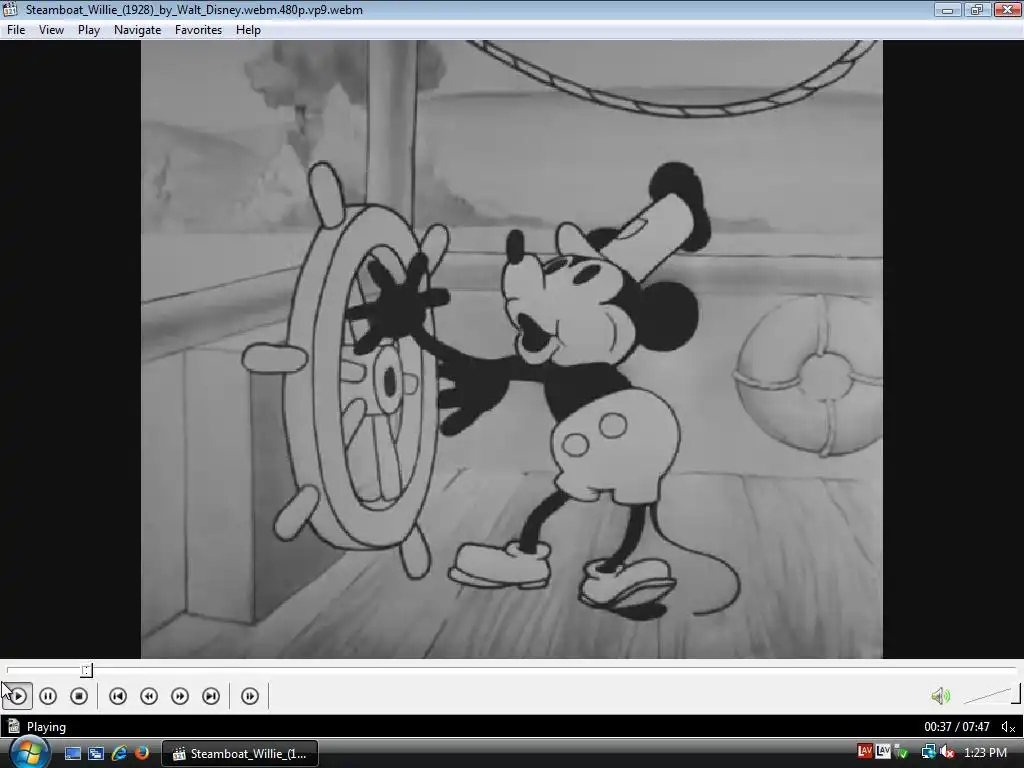The height and width of the screenshot is (768, 1024).
Task: Launch Firefox from quick launch
Action: coord(141,754)
